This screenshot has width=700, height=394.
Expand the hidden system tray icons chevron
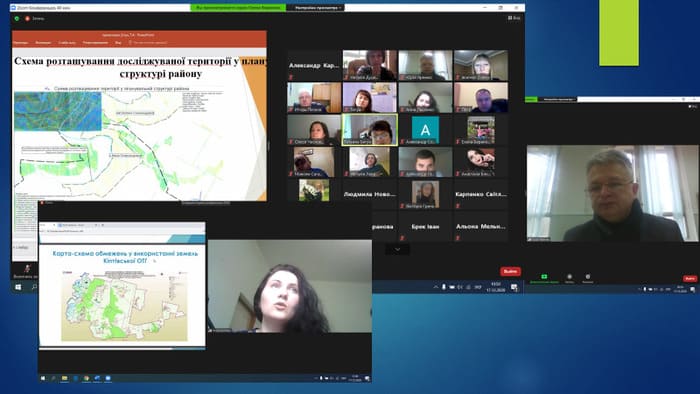click(436, 287)
